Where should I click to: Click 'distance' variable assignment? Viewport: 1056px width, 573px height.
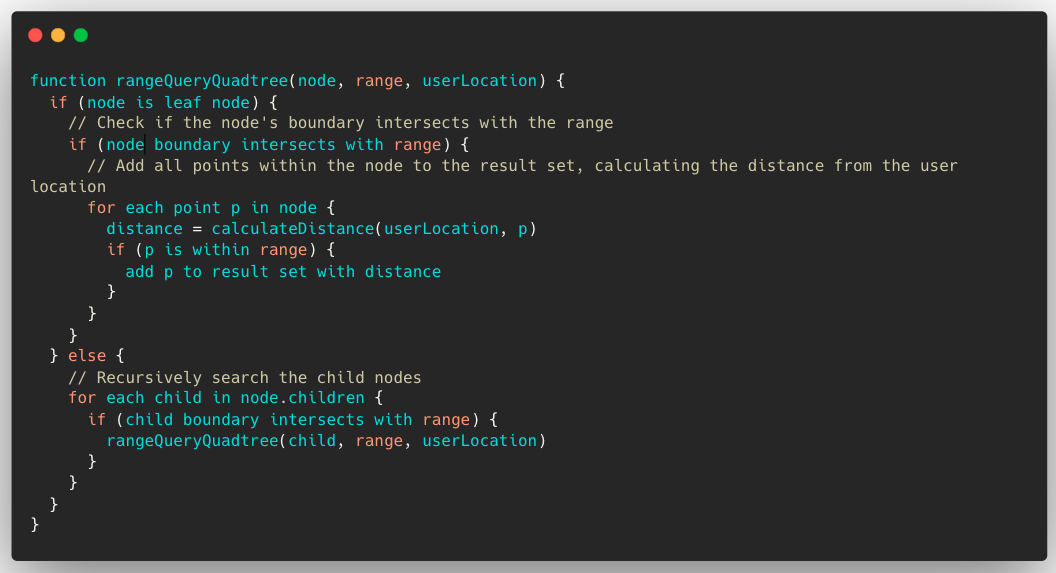(144, 229)
